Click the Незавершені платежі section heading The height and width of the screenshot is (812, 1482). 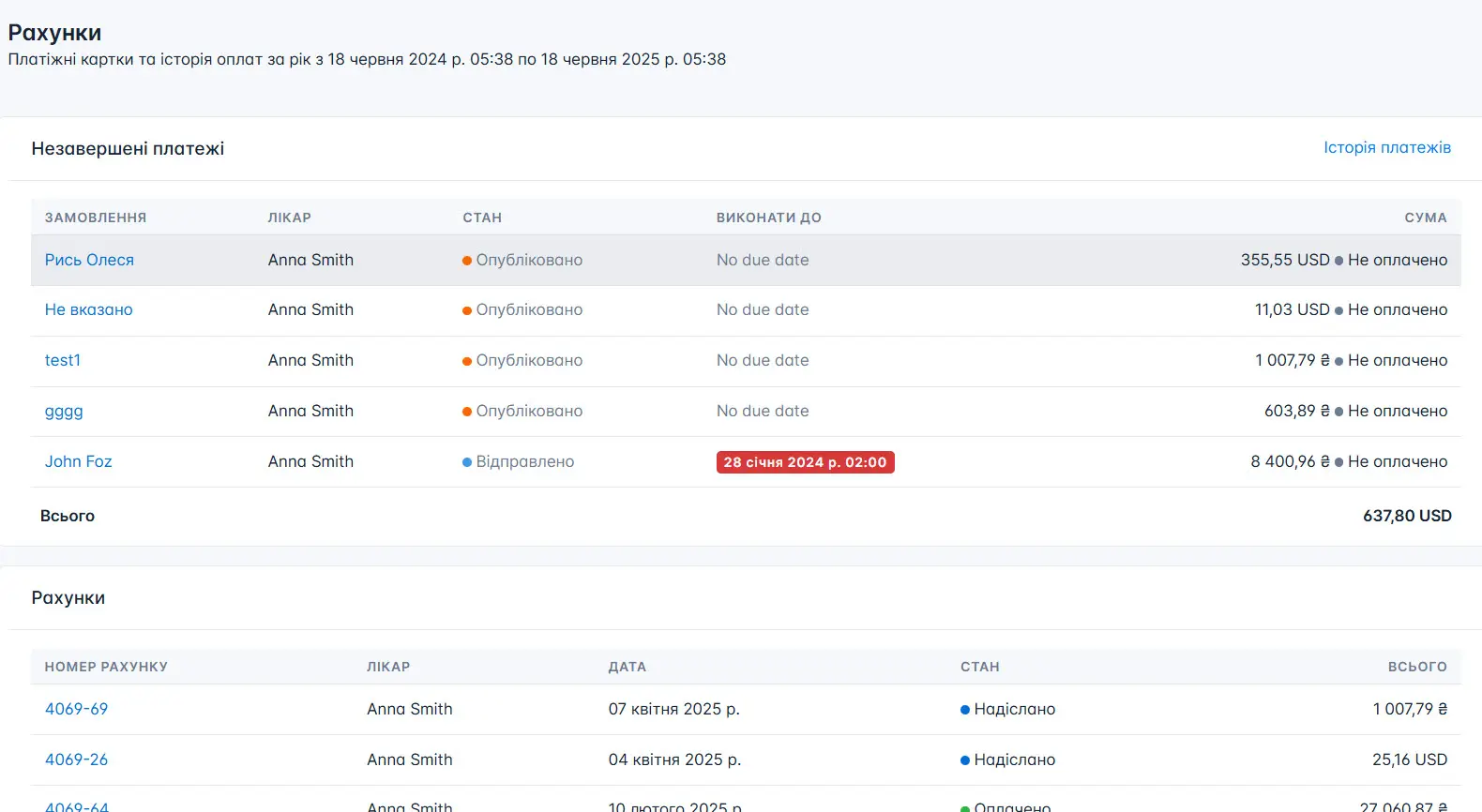point(128,148)
